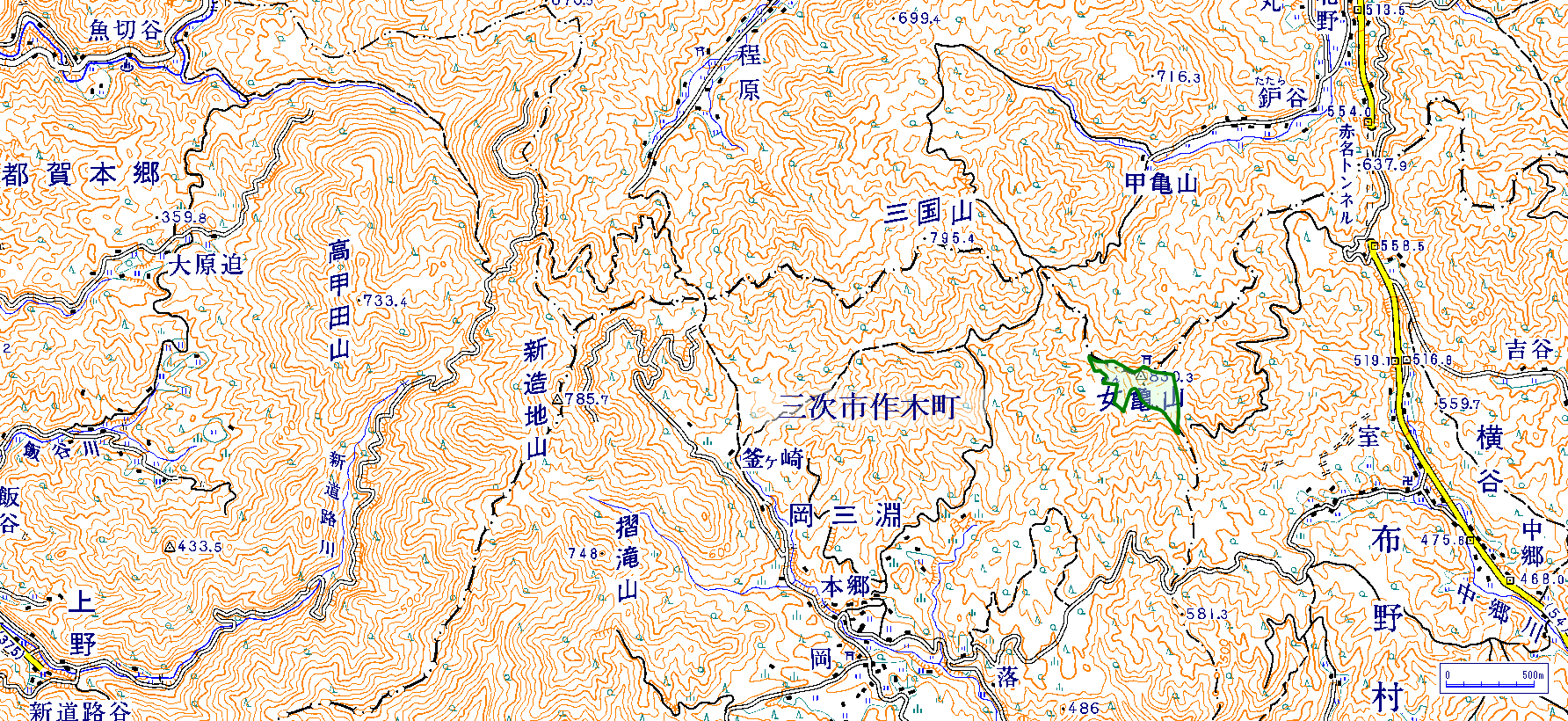1568x721 pixels.
Task: Click the 三国山 mountain label
Action: pyautogui.click(x=929, y=212)
